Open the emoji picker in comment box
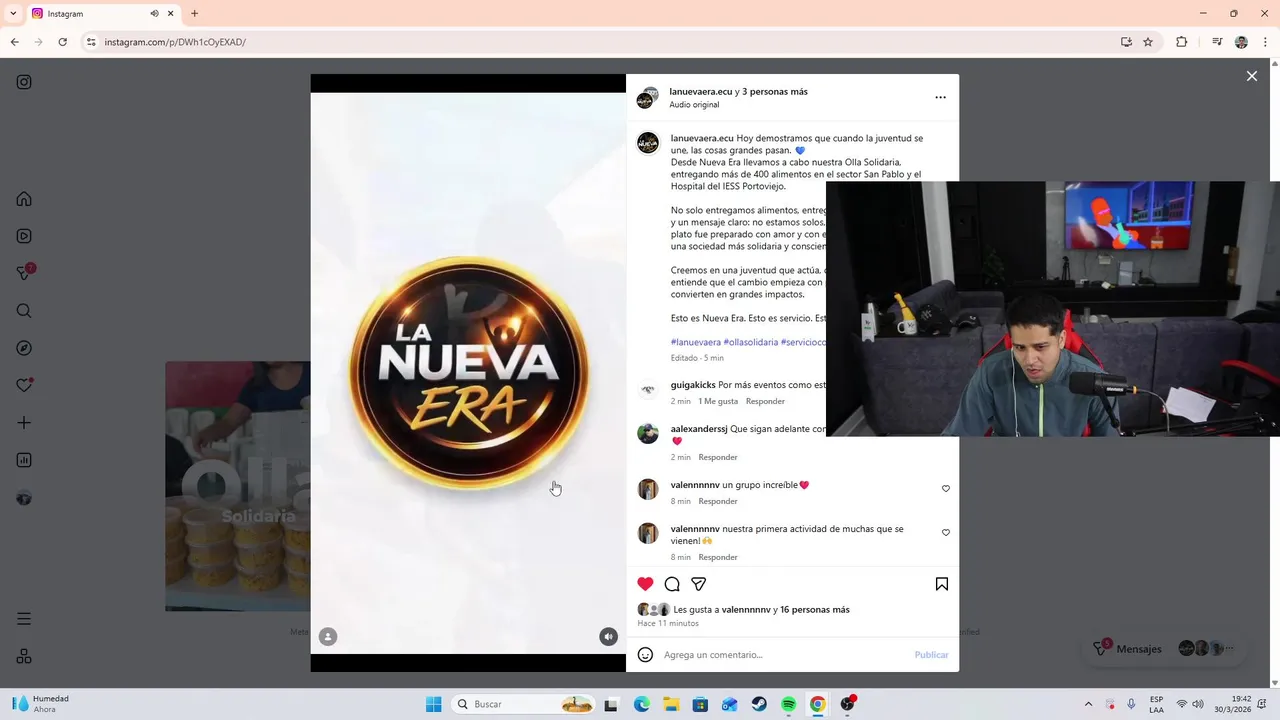 click(x=645, y=655)
